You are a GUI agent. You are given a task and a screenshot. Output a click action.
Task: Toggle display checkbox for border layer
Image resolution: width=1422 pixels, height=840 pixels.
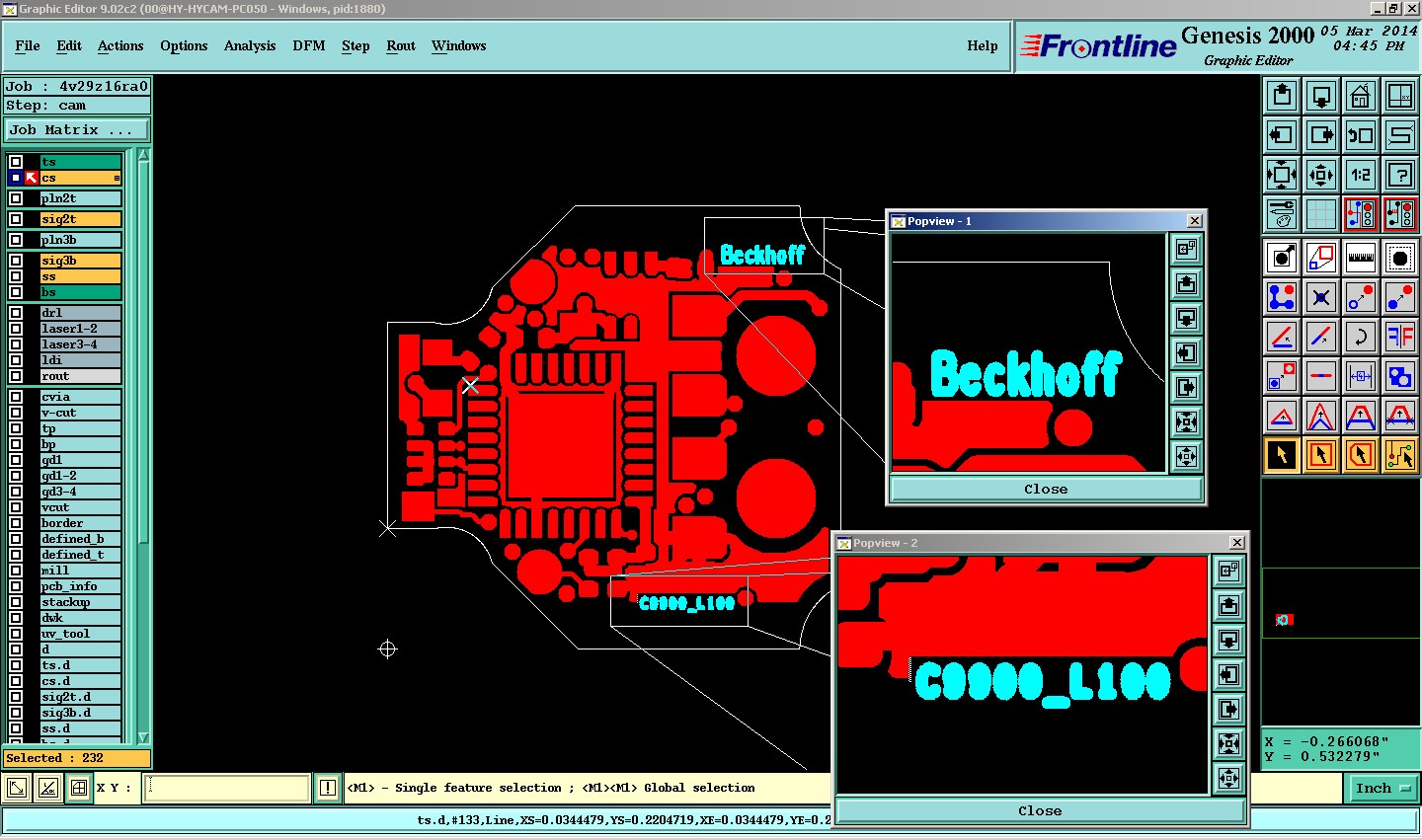(16, 523)
